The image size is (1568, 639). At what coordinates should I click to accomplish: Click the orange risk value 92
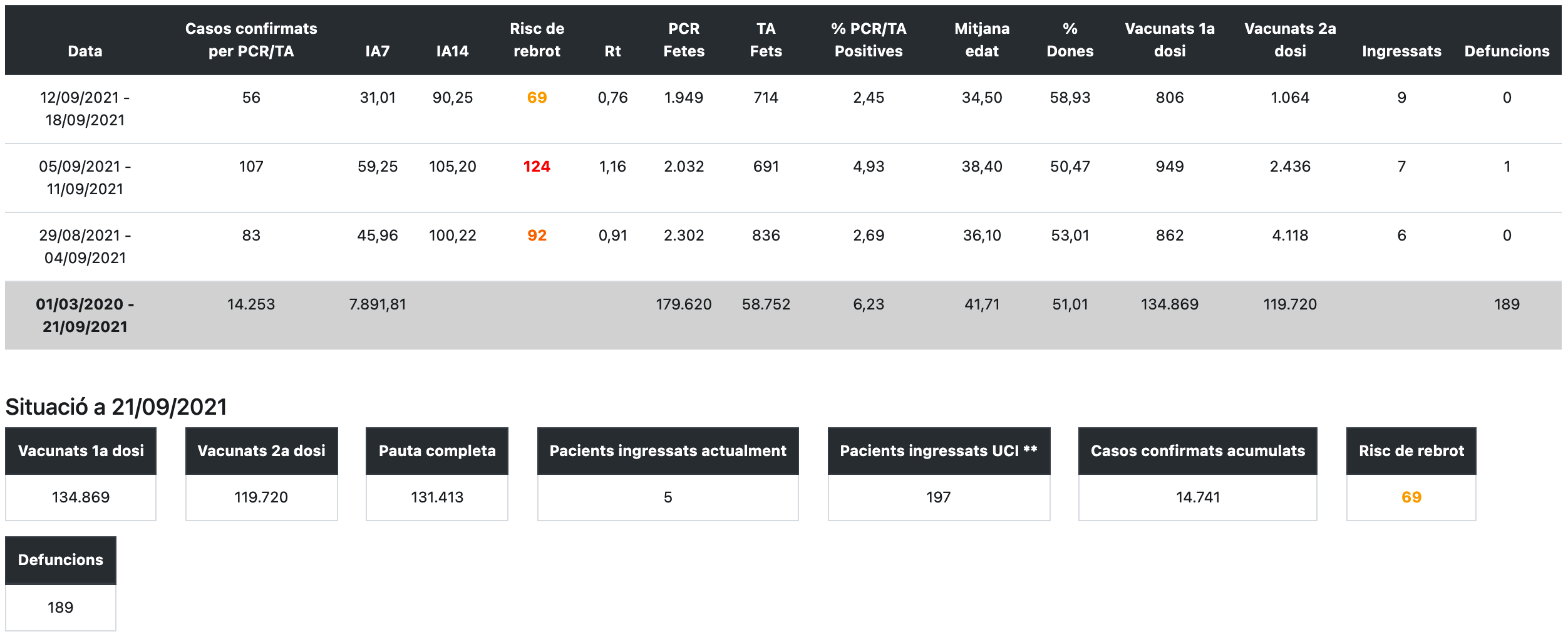(x=537, y=236)
